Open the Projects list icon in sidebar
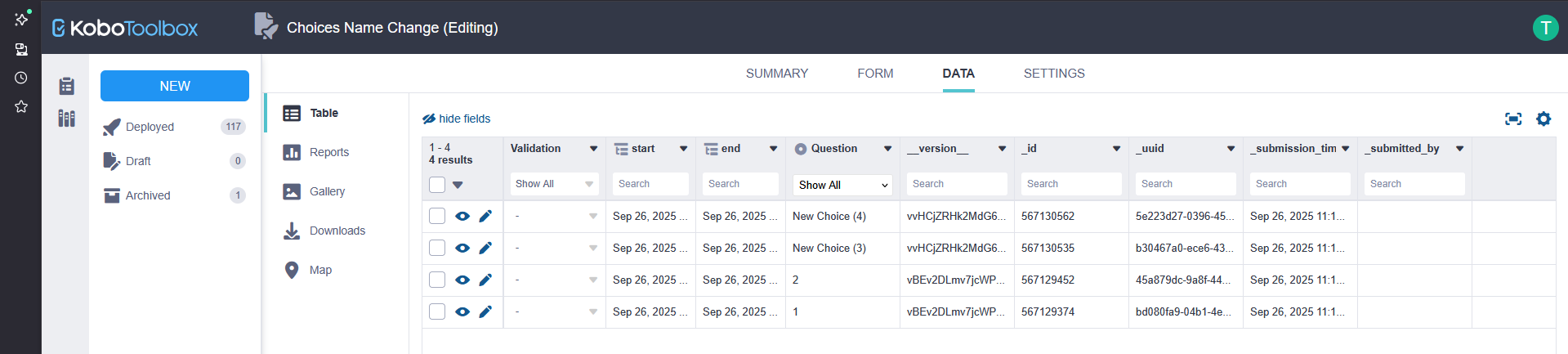 click(x=67, y=86)
